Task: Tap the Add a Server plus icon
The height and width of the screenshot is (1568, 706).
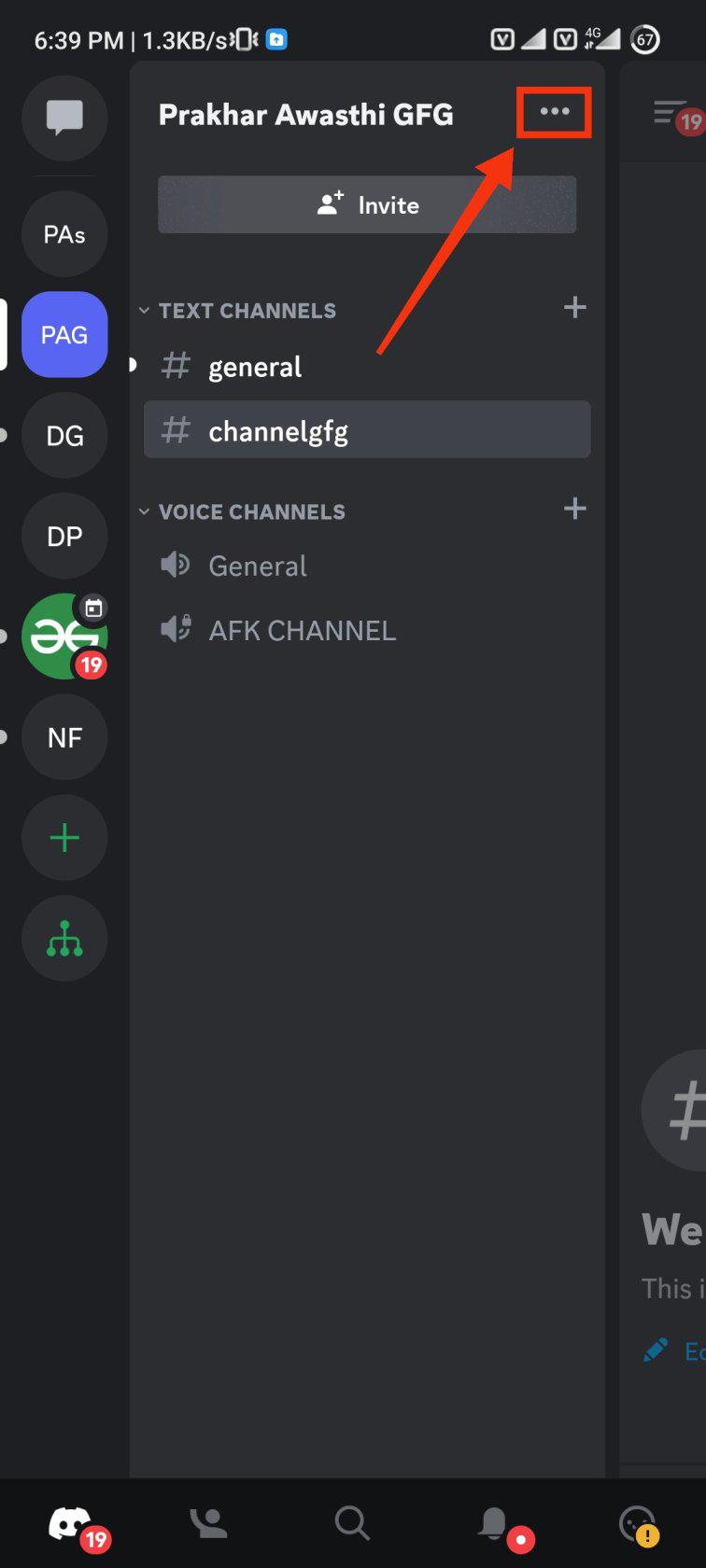Action: click(x=64, y=838)
